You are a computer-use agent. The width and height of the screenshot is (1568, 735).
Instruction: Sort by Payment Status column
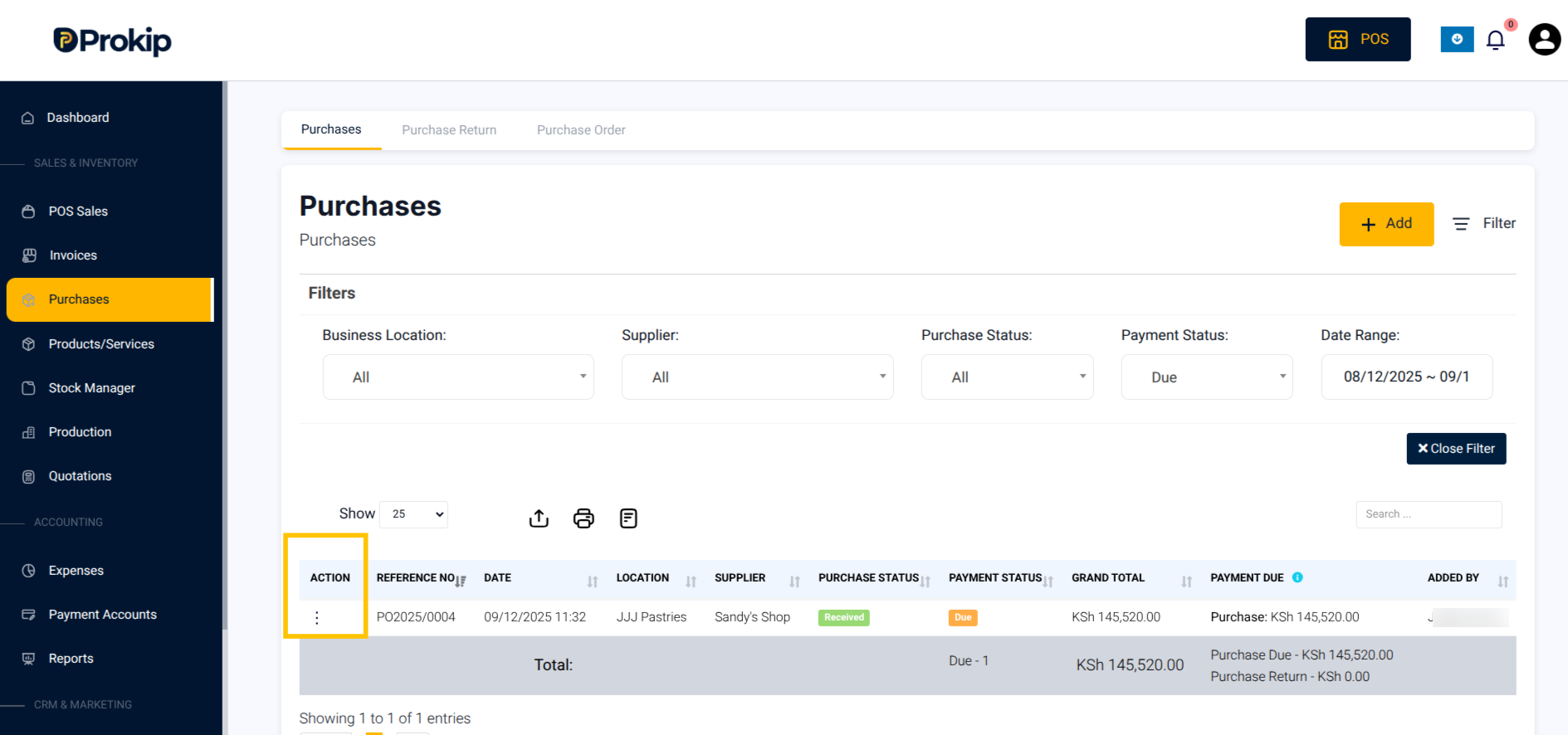(1001, 579)
